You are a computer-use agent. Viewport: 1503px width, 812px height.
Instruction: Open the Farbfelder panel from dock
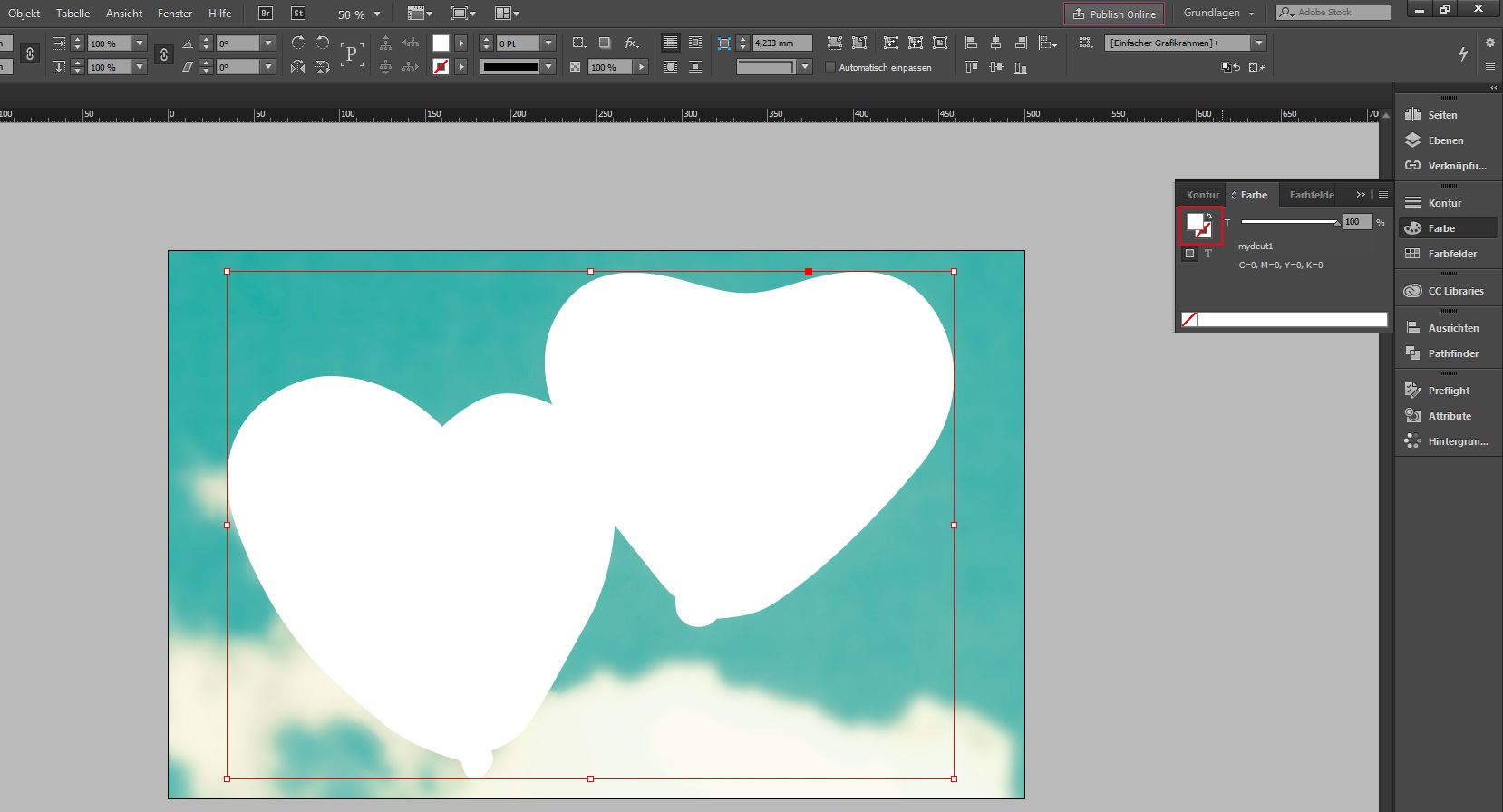tap(1448, 254)
